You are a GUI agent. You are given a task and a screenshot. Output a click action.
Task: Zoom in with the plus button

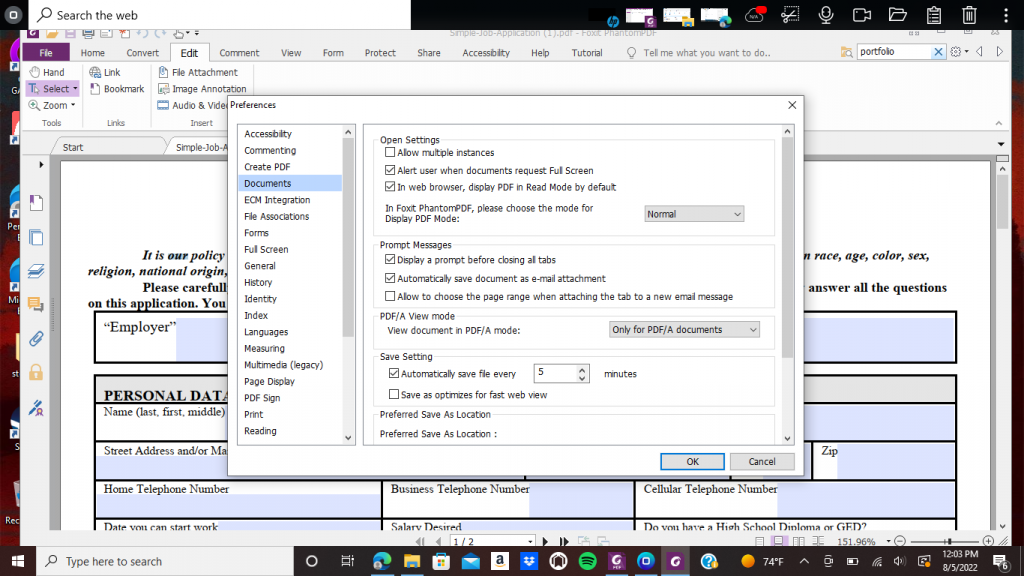click(x=988, y=541)
